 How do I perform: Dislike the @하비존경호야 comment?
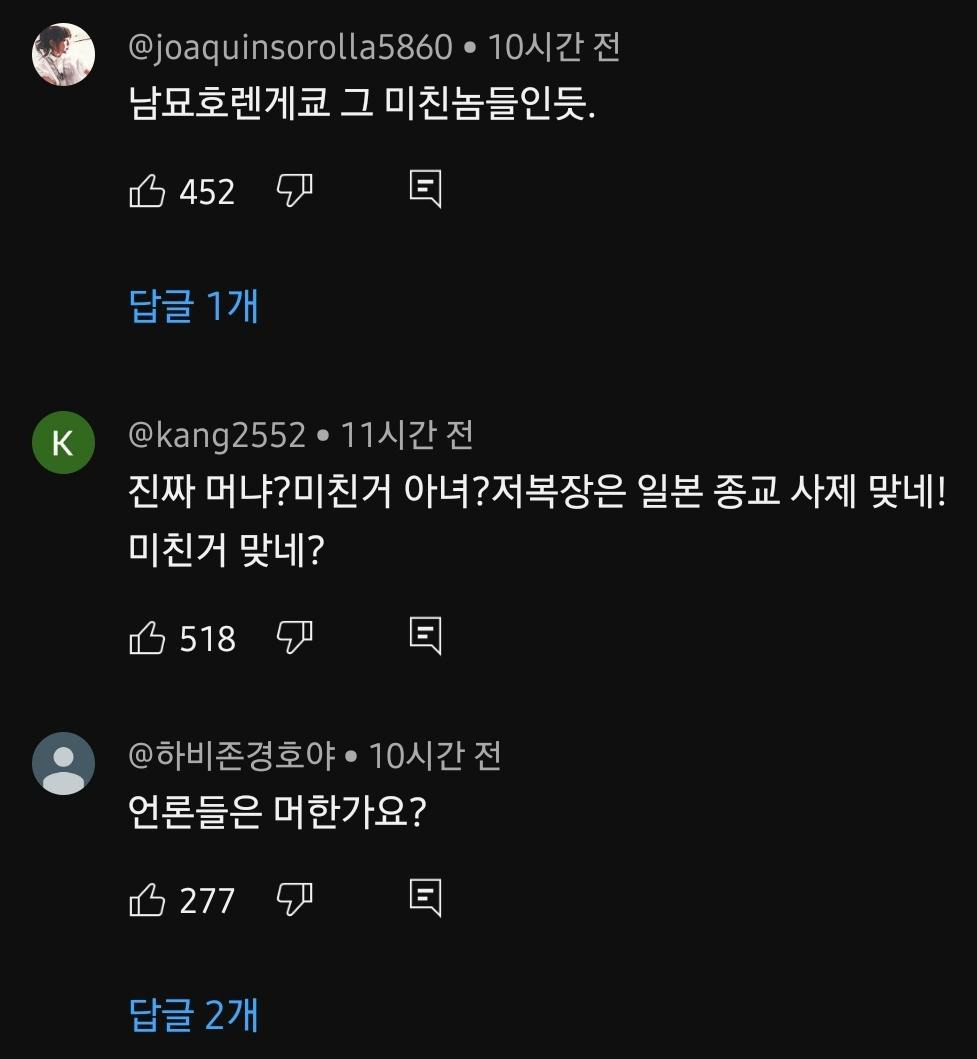294,900
